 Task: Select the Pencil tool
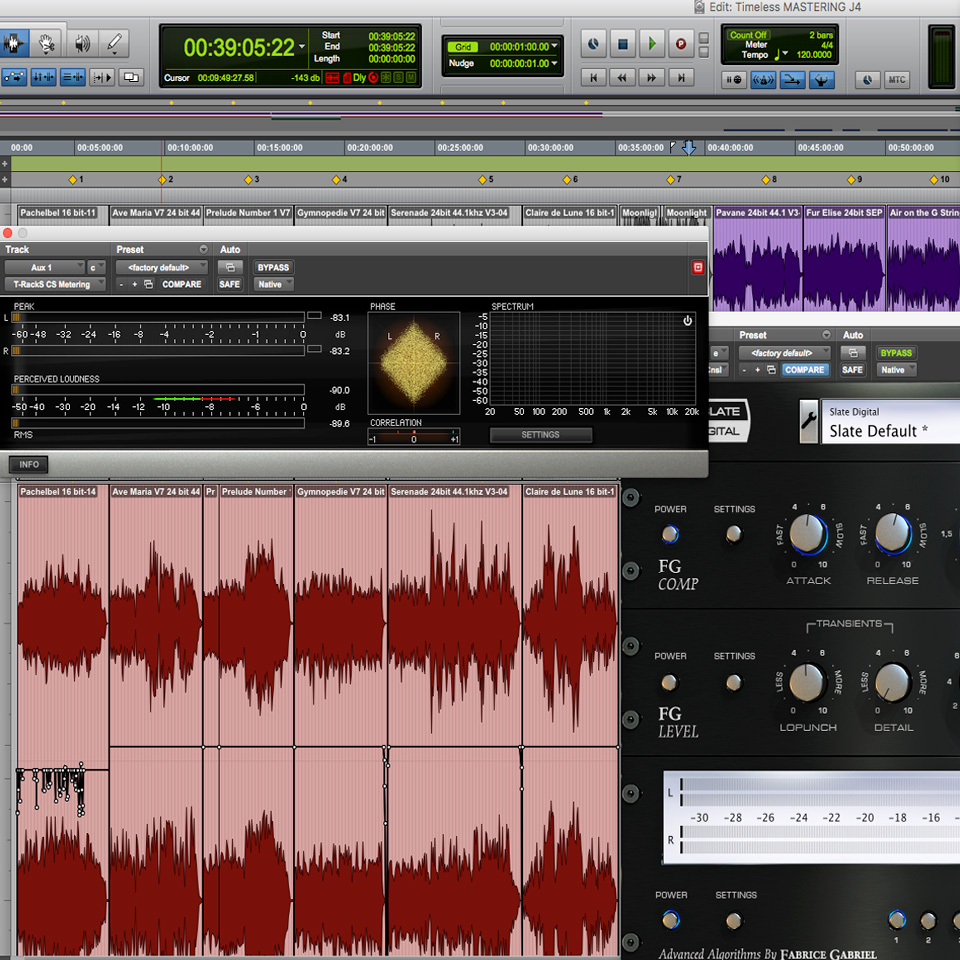(x=114, y=43)
